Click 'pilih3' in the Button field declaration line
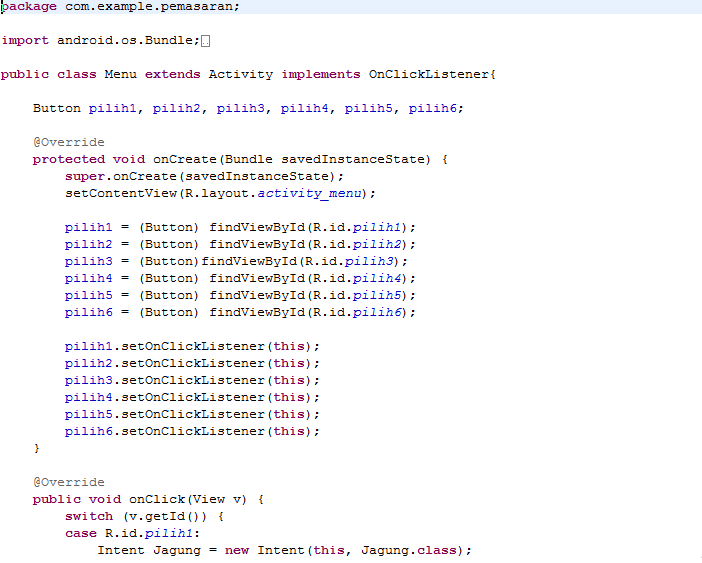This screenshot has height=563, width=702. click(x=241, y=108)
